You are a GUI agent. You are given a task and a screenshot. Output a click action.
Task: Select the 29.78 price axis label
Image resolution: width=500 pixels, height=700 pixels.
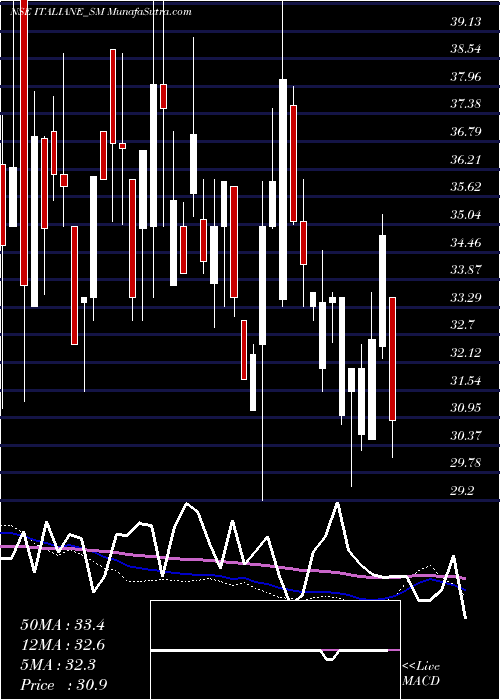(466, 463)
